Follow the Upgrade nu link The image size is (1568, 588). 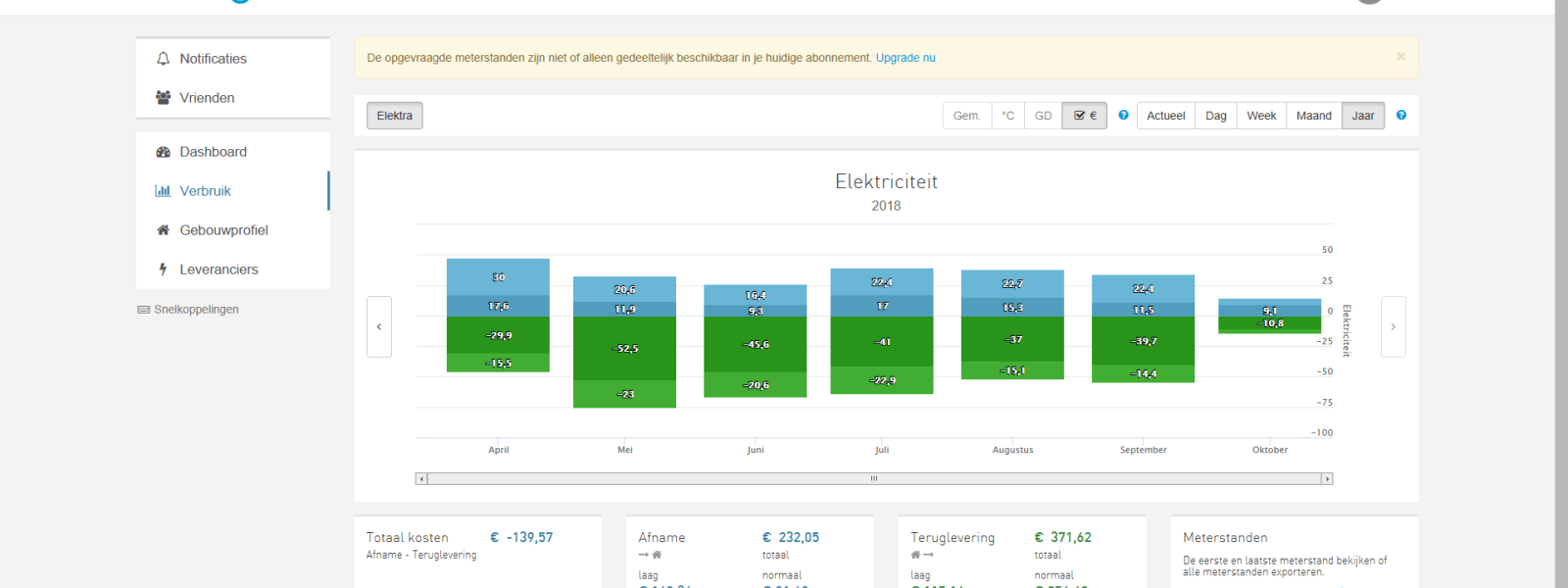point(905,58)
